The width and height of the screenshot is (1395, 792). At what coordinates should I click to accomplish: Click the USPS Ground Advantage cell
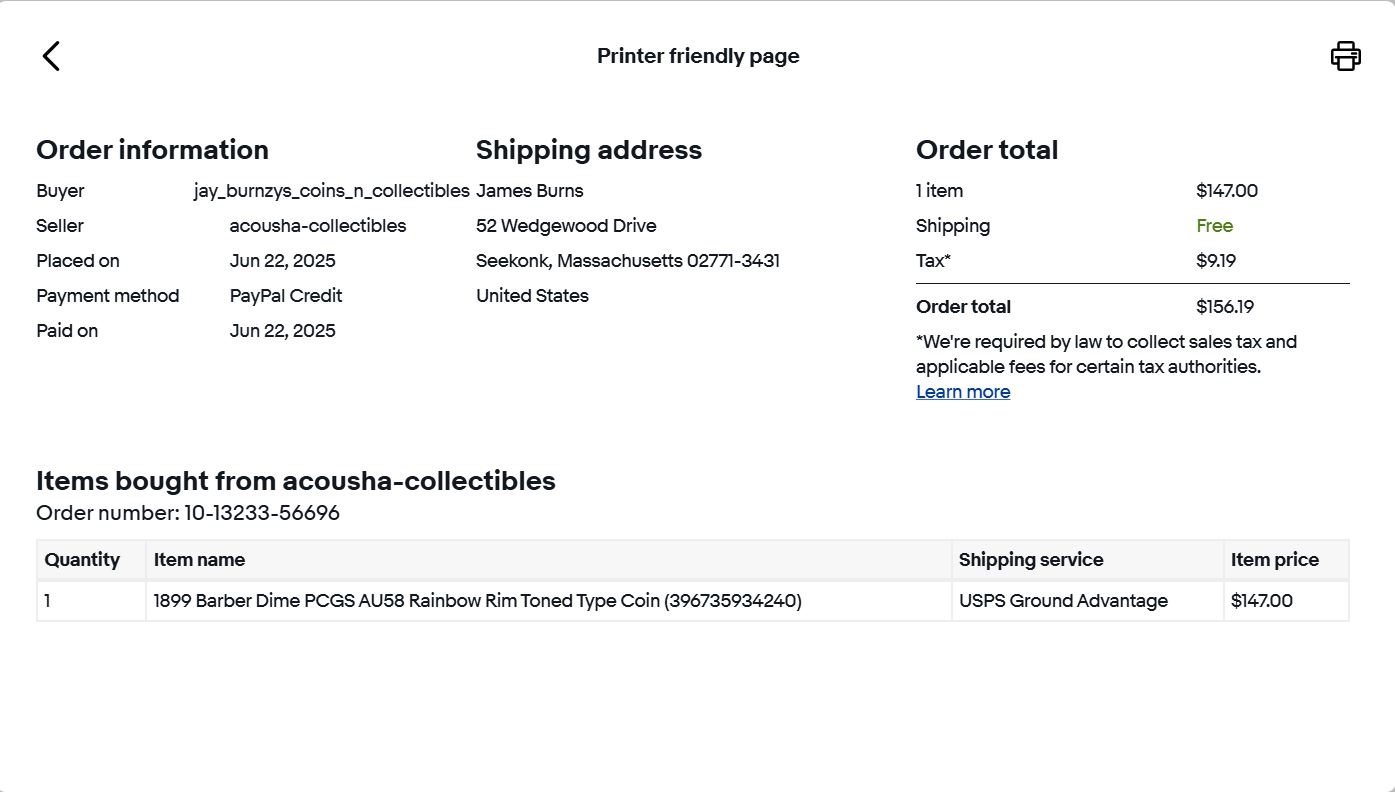coord(1063,601)
